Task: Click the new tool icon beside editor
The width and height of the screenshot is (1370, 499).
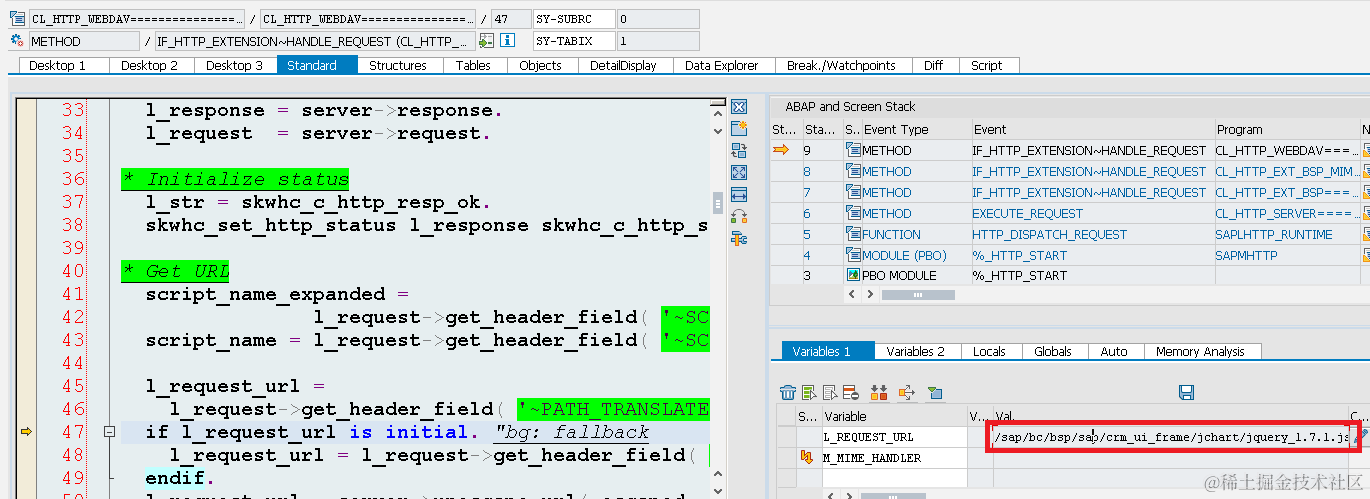Action: click(x=739, y=129)
